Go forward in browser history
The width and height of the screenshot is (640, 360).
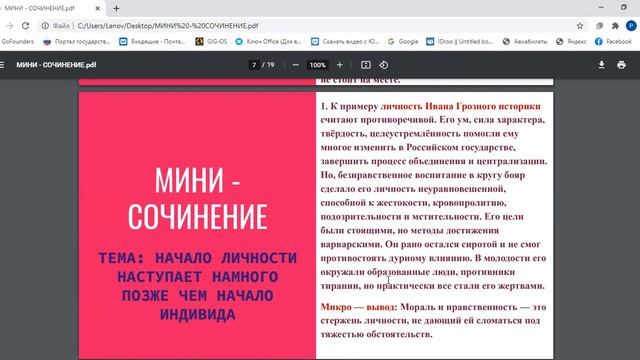[9, 26]
